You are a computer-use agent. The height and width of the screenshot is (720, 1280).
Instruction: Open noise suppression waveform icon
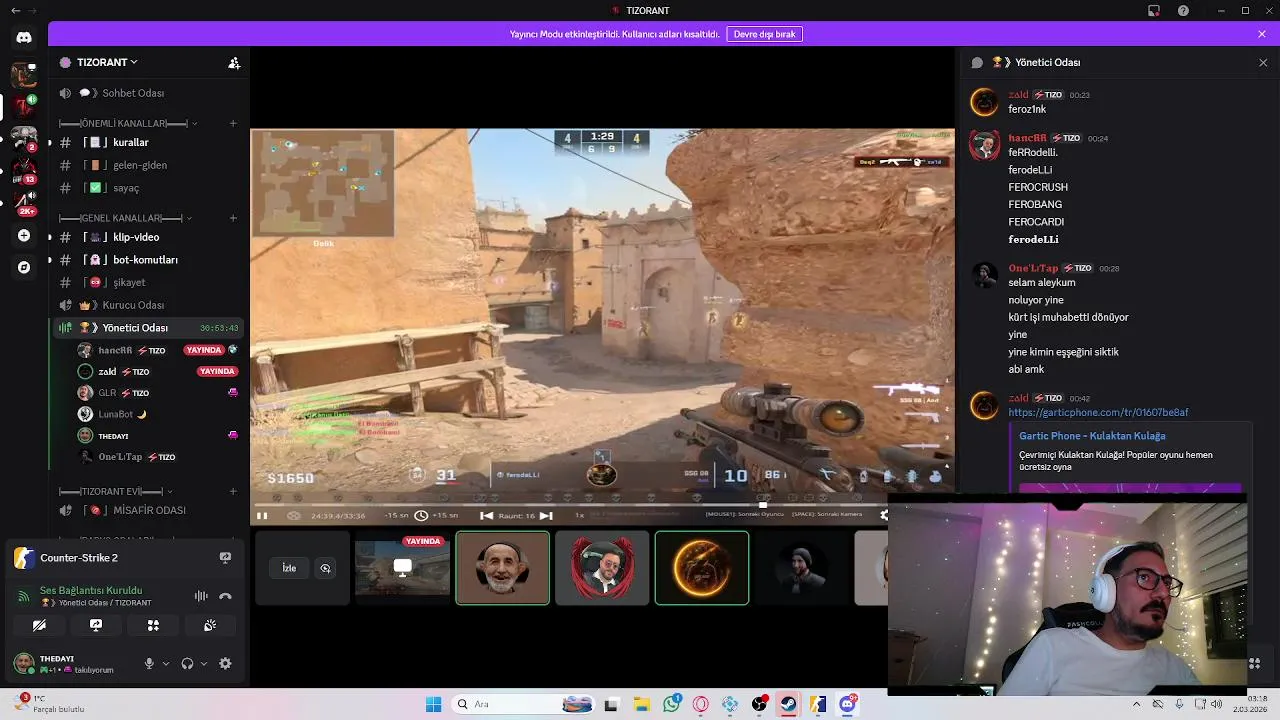click(201, 596)
